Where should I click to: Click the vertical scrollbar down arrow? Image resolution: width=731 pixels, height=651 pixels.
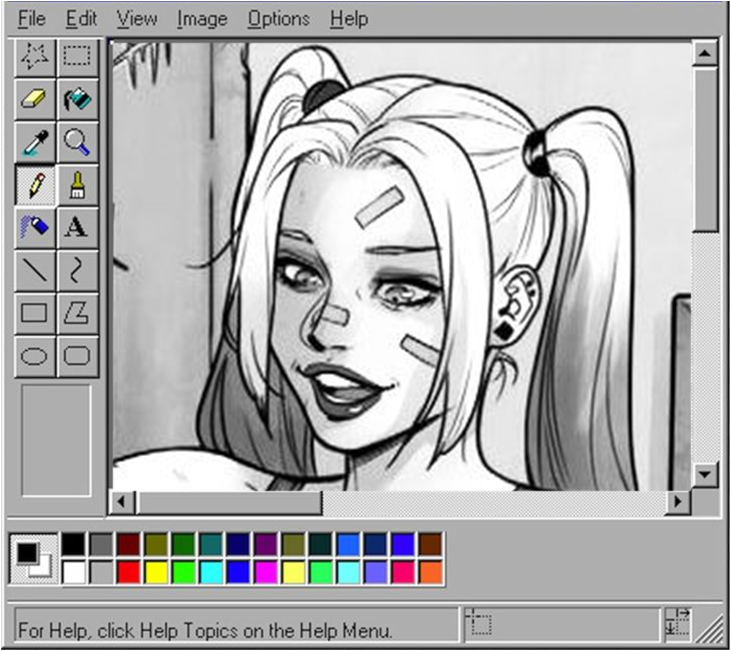(x=705, y=475)
